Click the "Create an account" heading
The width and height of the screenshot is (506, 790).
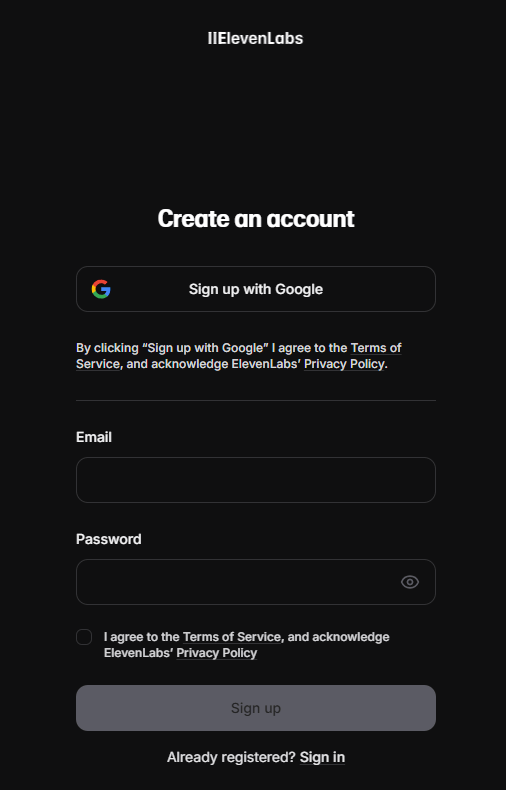tap(256, 219)
